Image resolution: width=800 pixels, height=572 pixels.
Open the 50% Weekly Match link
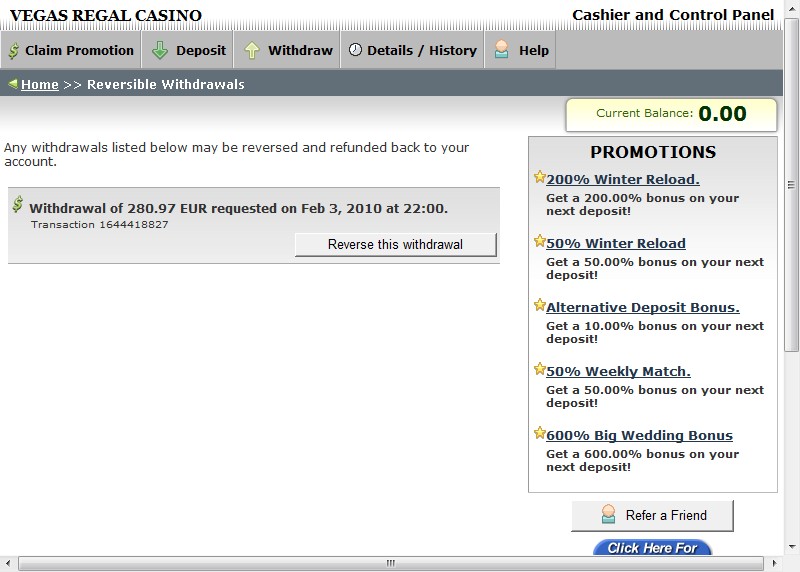pyautogui.click(x=618, y=371)
